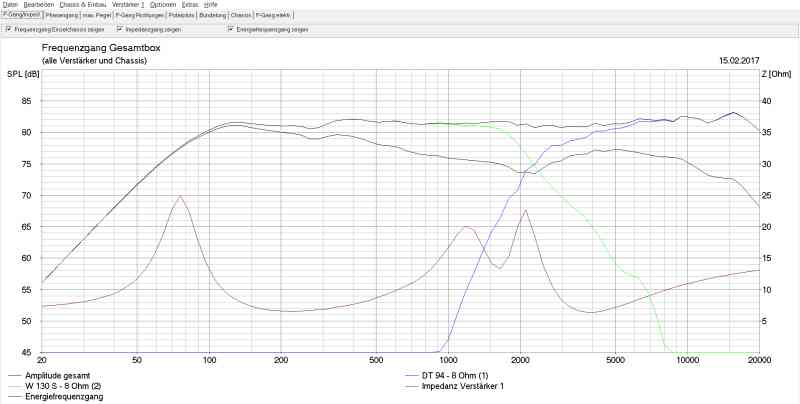Click the 50 Hz frequency axis label
800x404 pixels.
coord(137,360)
